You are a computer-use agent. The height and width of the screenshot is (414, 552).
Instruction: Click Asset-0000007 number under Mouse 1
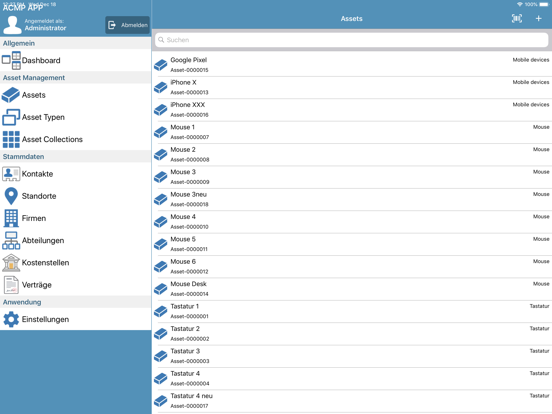190,137
